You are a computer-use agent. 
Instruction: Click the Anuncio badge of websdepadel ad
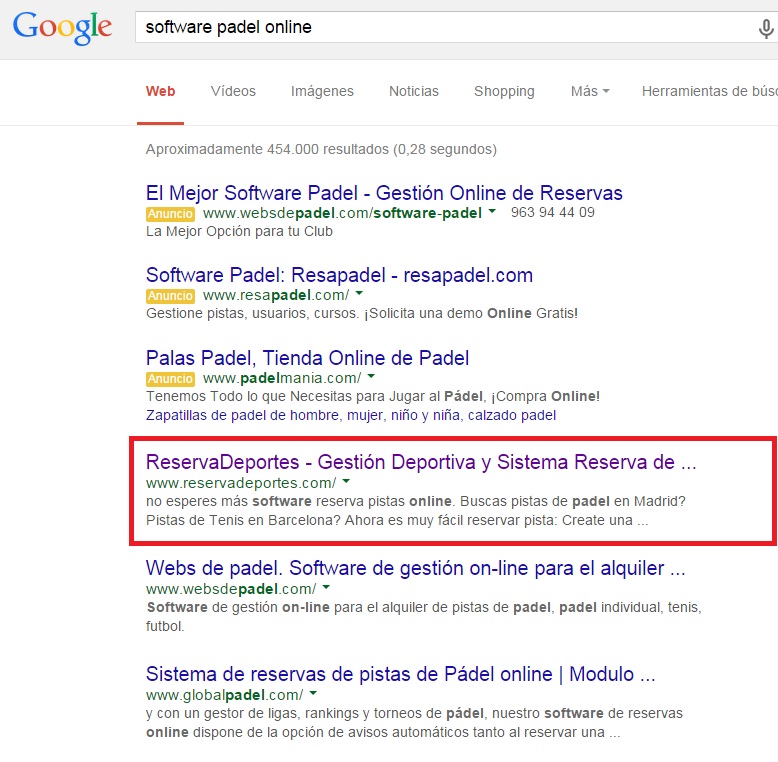point(170,214)
